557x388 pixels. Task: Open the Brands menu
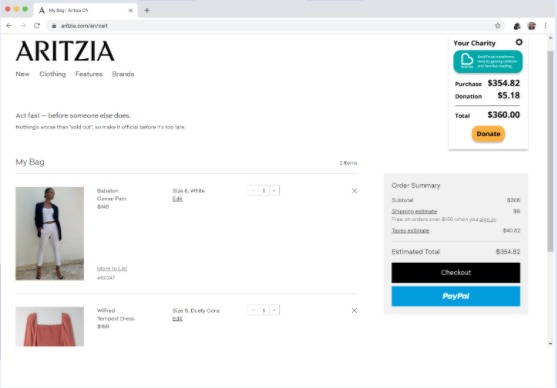[x=123, y=74]
